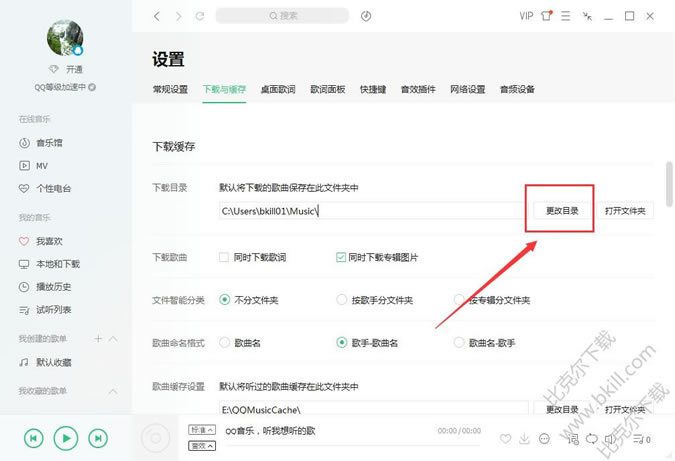Click the song progress bar
This screenshot has width=675, height=461.
click(x=352, y=445)
